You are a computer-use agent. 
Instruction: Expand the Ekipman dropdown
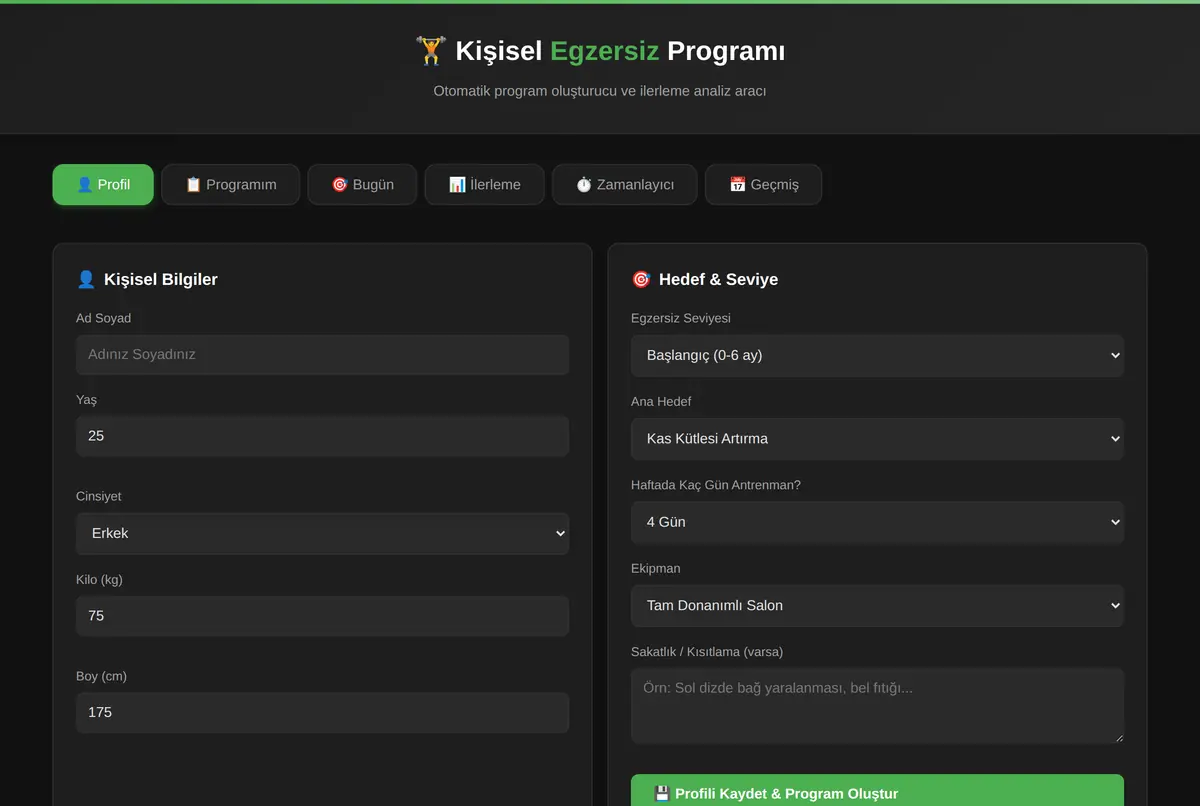877,605
